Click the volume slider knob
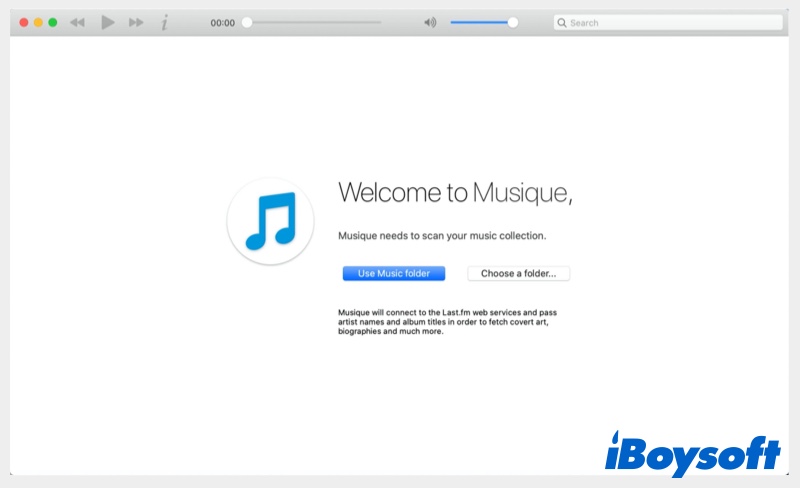 pyautogui.click(x=513, y=22)
